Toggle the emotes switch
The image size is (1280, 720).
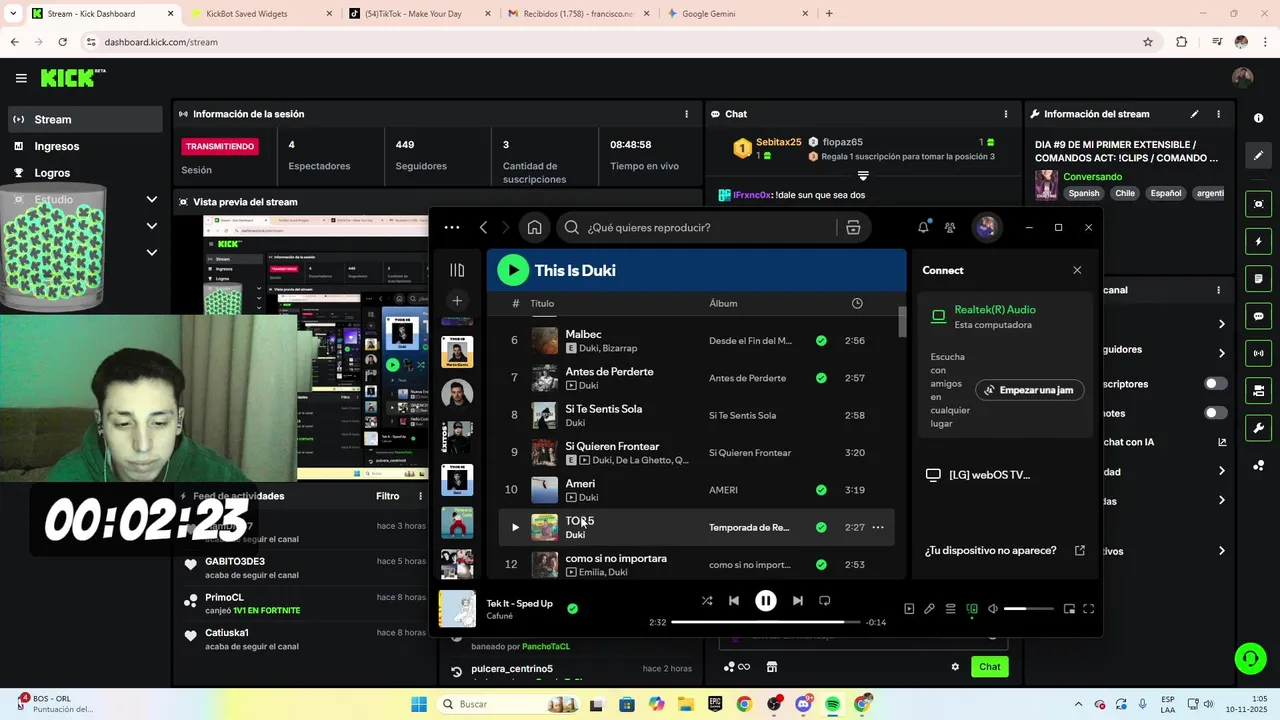(x=1216, y=413)
